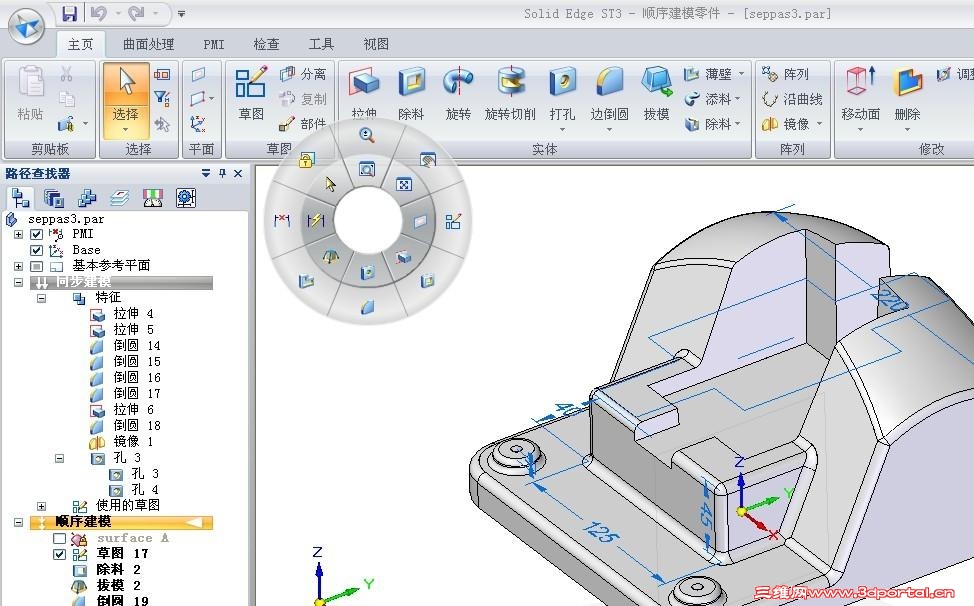The height and width of the screenshot is (606, 974).
Task: Click the fit view icon in radial menu
Action: [x=404, y=184]
